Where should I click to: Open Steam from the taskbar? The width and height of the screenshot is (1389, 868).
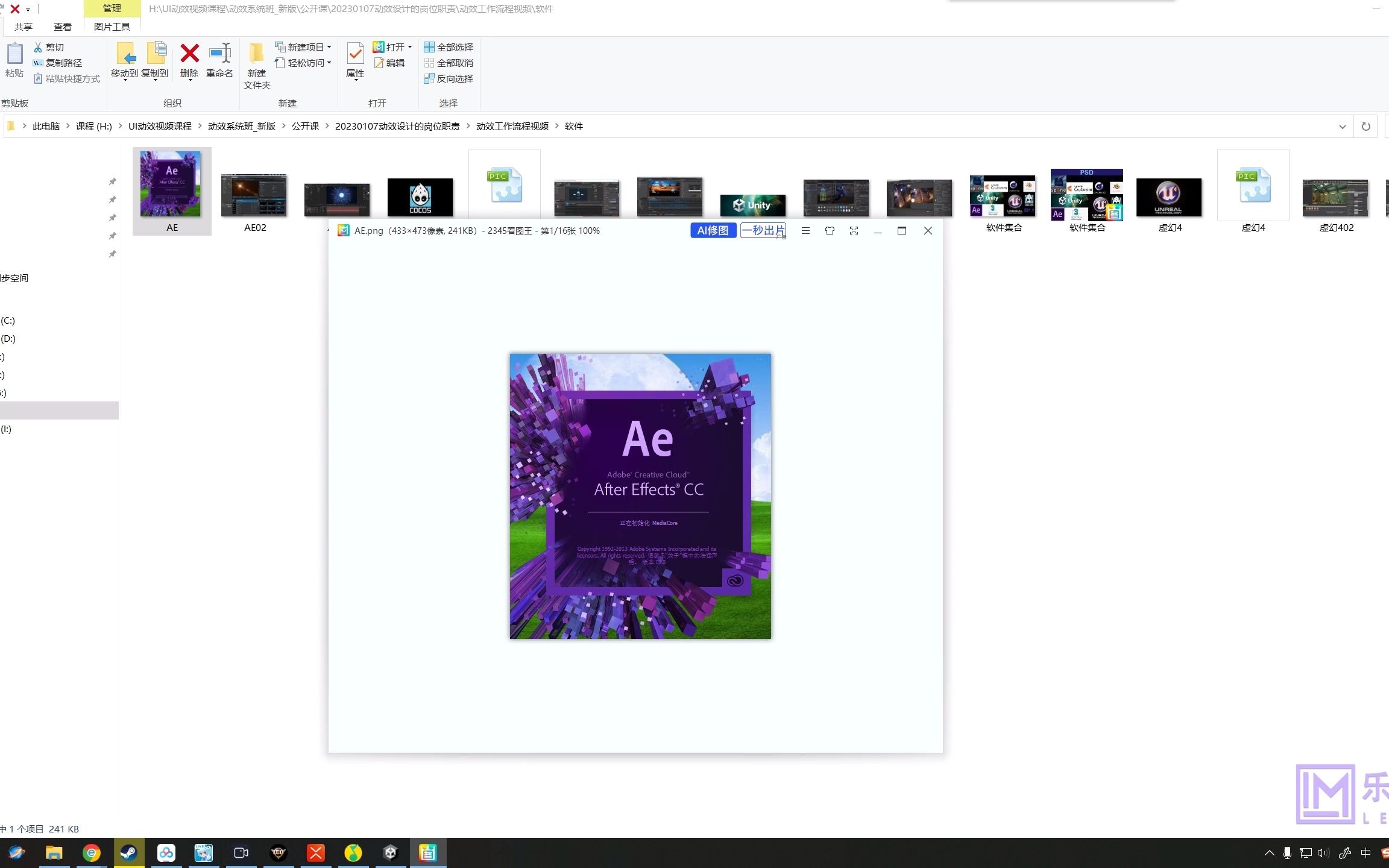click(129, 853)
